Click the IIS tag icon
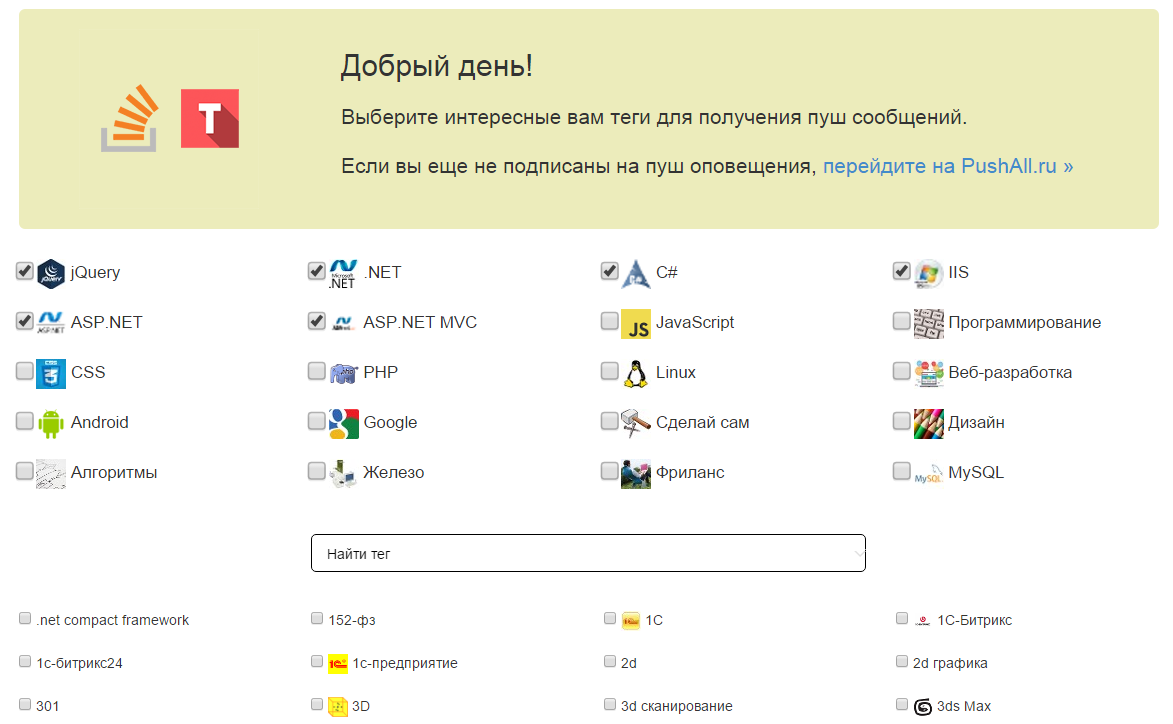Image resolution: width=1173 pixels, height=724 pixels. [x=928, y=273]
